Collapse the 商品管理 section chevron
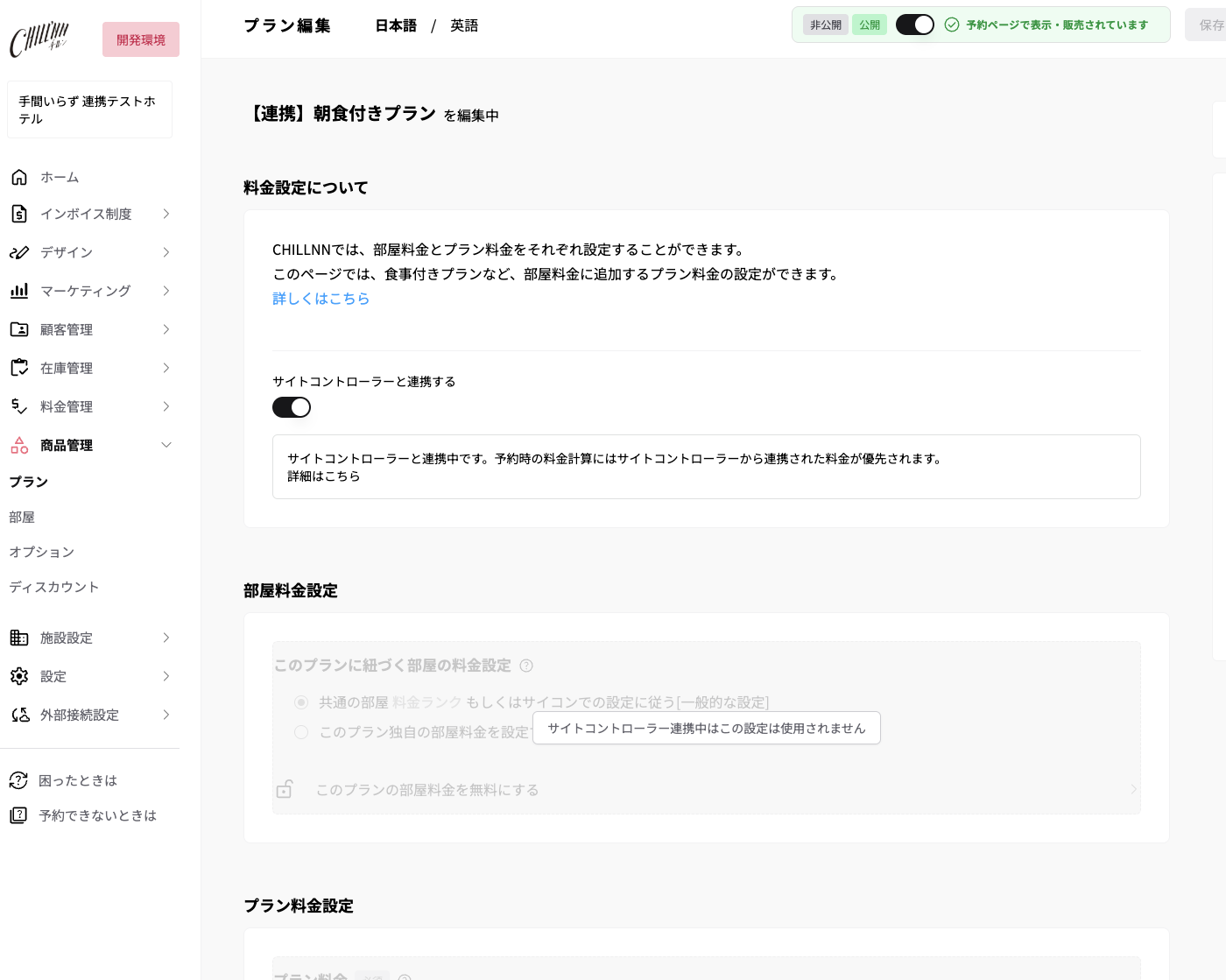The width and height of the screenshot is (1226, 980). [x=166, y=445]
